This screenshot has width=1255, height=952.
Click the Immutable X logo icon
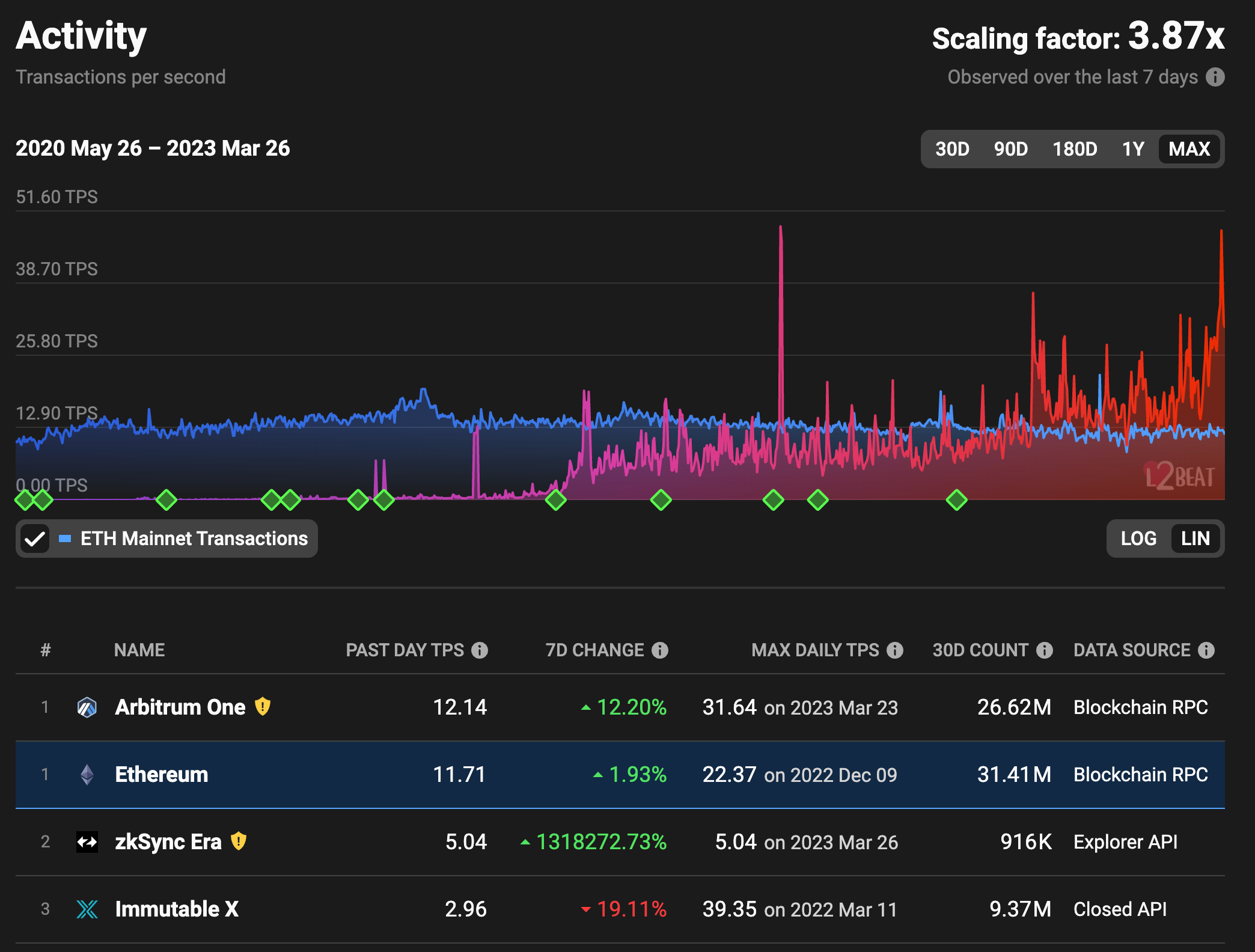[87, 909]
